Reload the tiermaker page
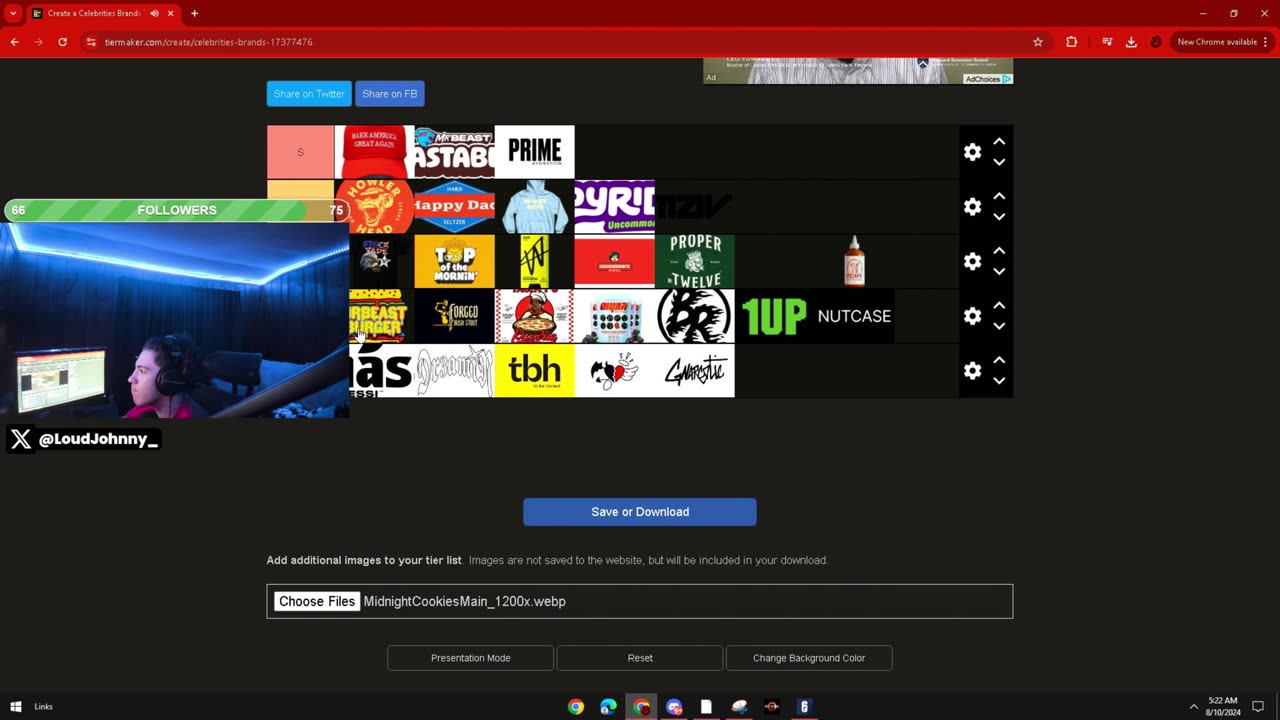 tap(62, 42)
